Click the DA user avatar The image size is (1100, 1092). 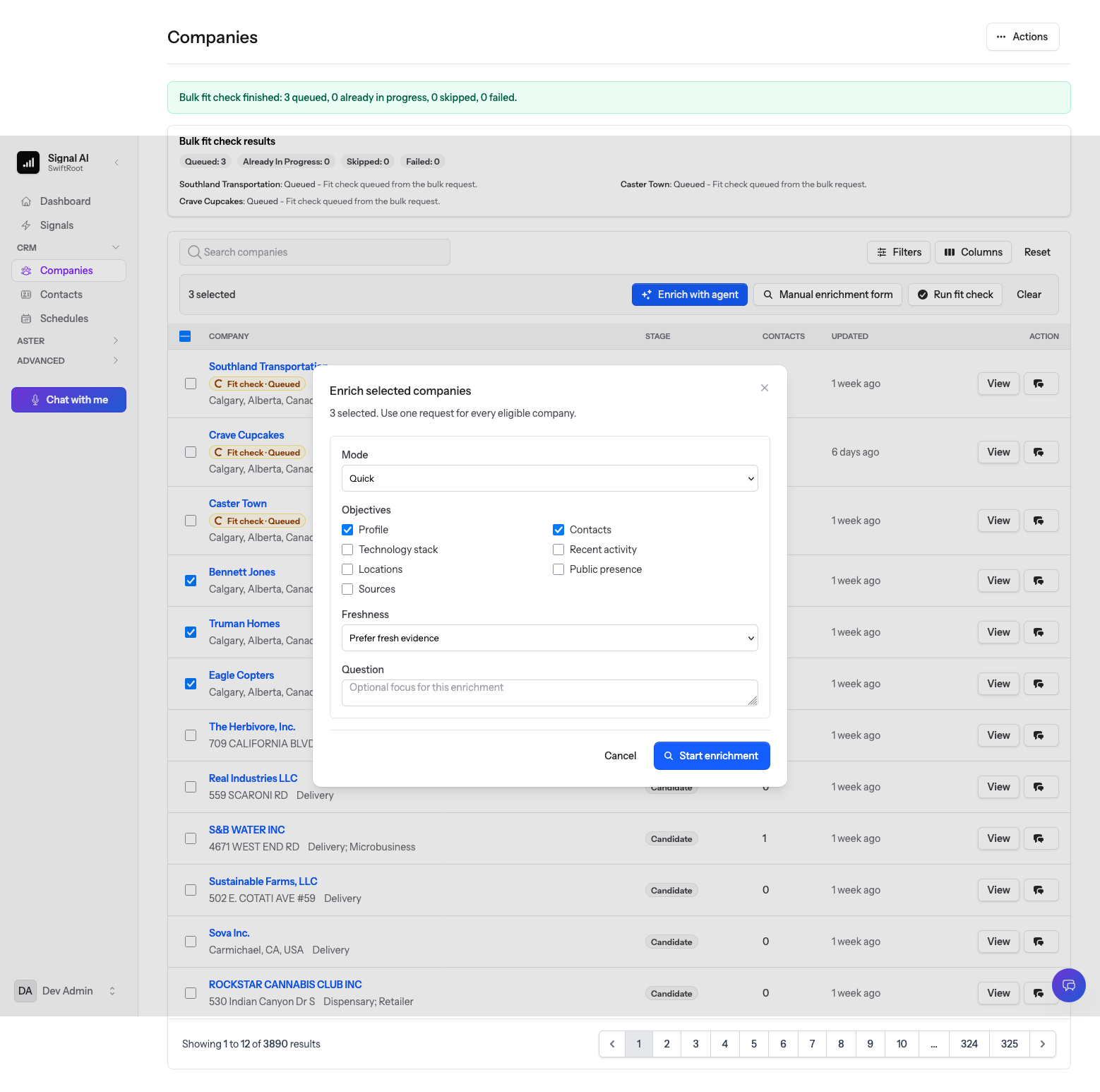[25, 991]
